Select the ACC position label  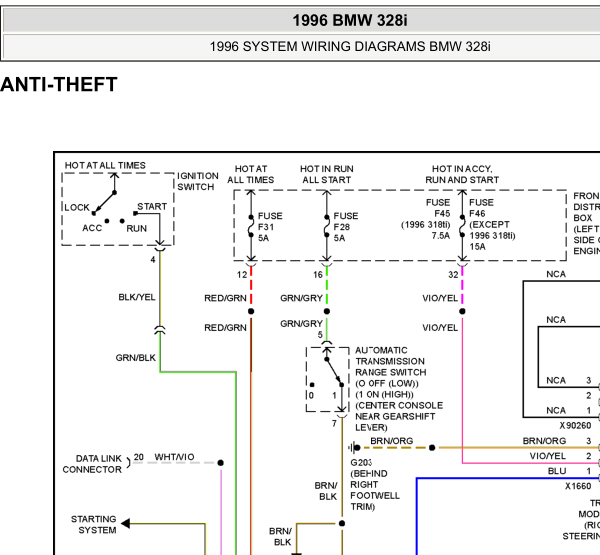pyautogui.click(x=92, y=228)
